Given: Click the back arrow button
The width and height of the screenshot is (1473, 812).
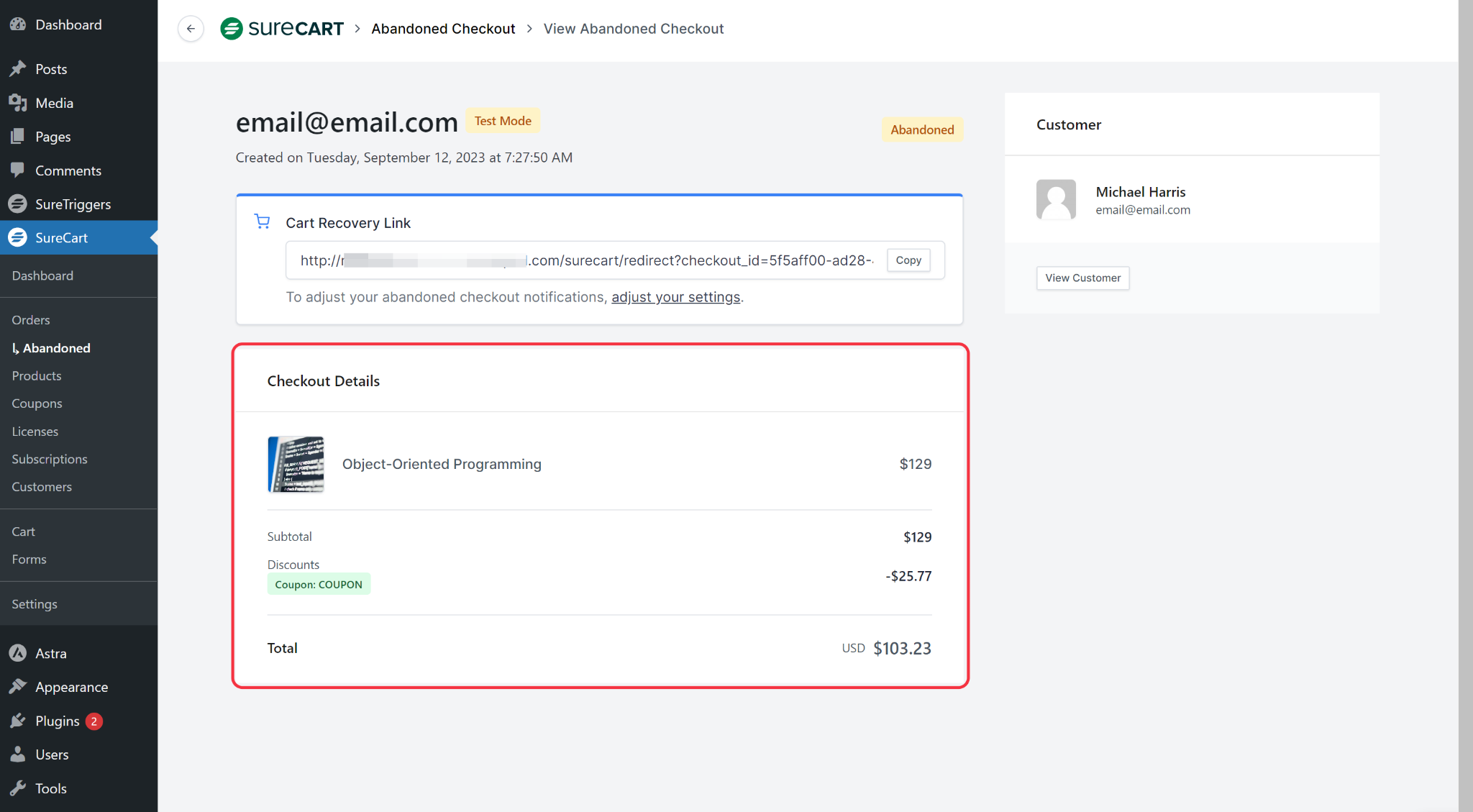Looking at the screenshot, I should pyautogui.click(x=191, y=29).
